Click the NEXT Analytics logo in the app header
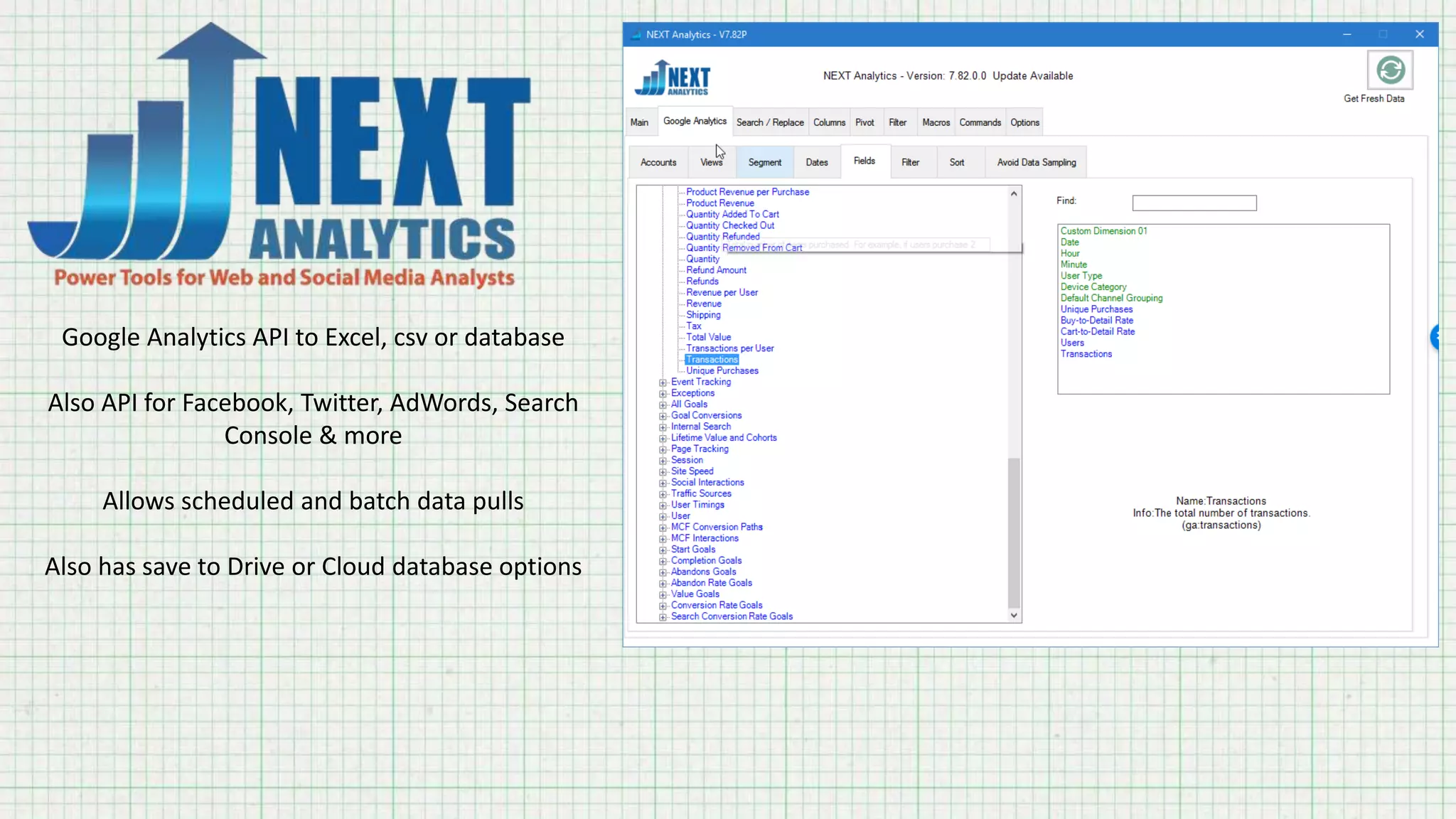 coord(672,77)
